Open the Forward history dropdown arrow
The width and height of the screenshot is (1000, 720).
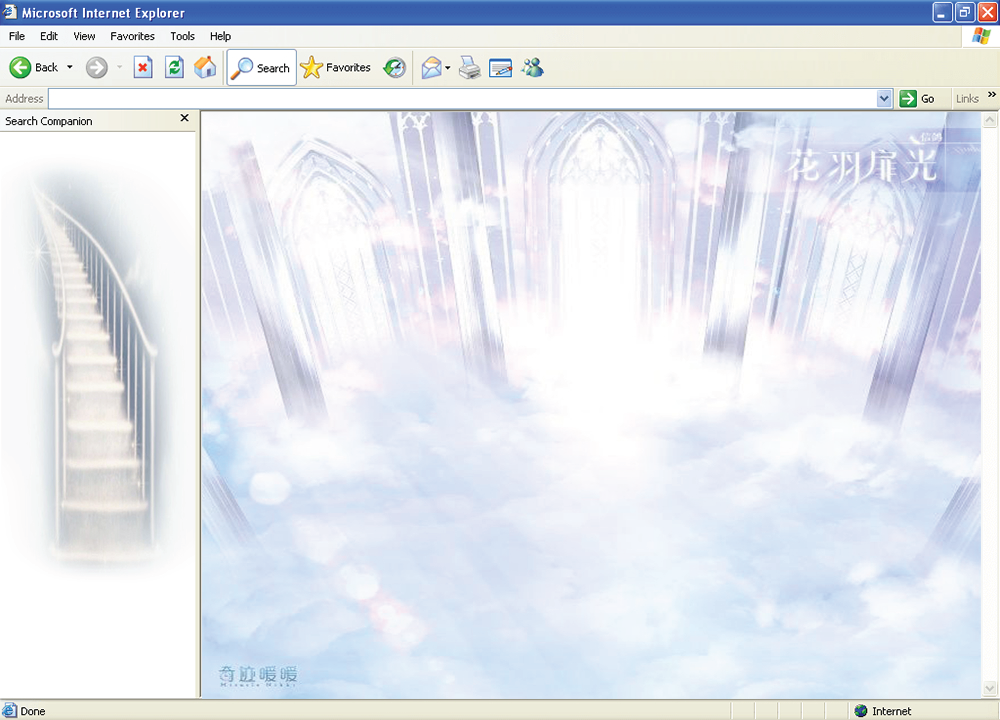tap(119, 67)
